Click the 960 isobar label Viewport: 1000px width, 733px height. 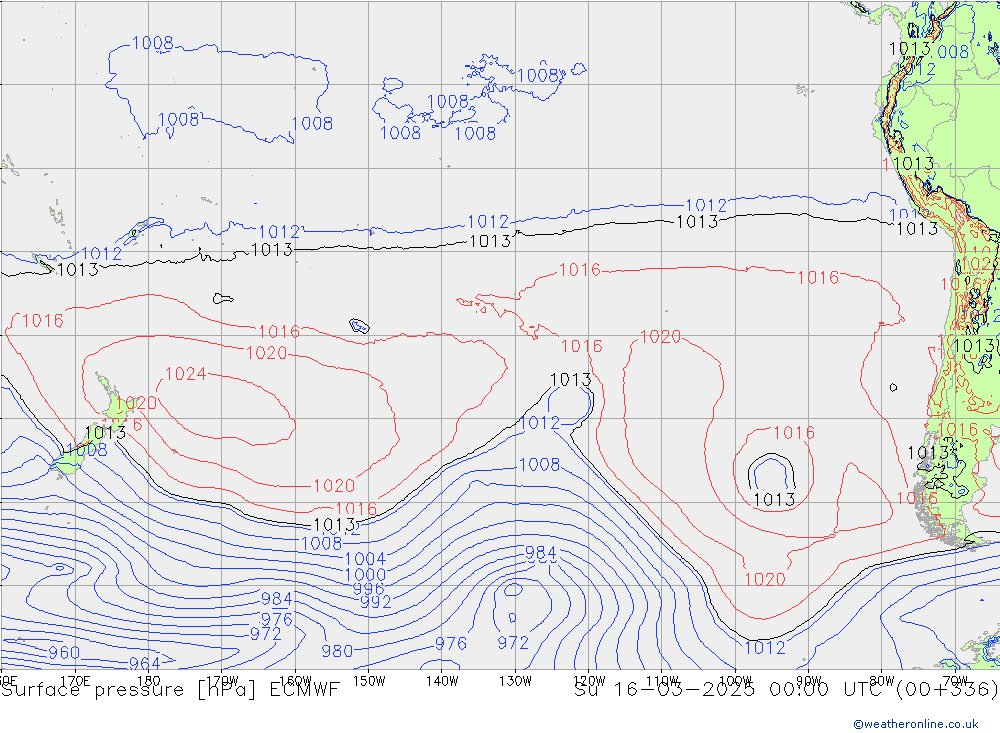tap(64, 653)
